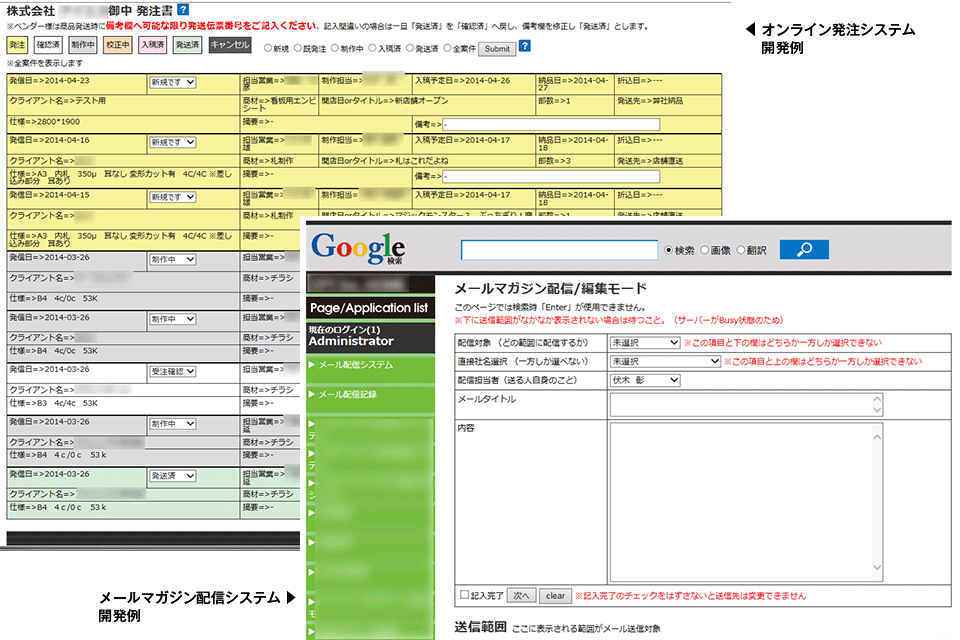Expand the 配信担当者 dropdown
Screen dimensions: 960x640
[x=644, y=380]
